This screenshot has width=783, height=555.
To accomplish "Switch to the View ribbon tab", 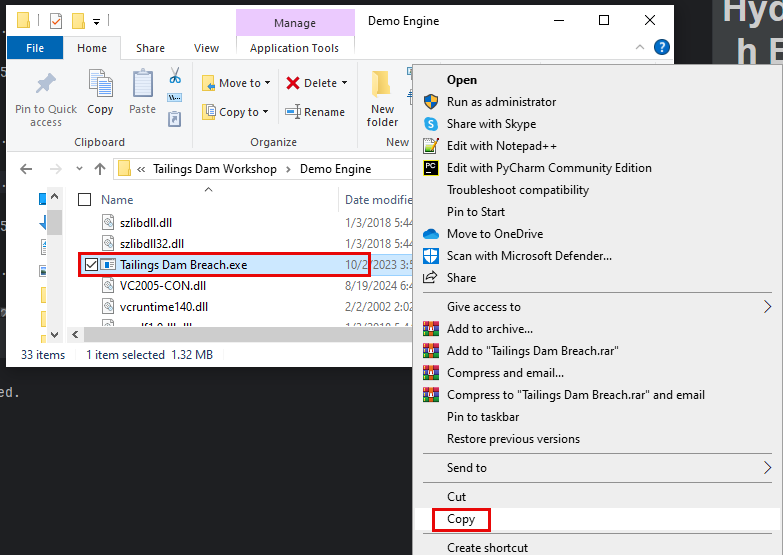I will 206,48.
